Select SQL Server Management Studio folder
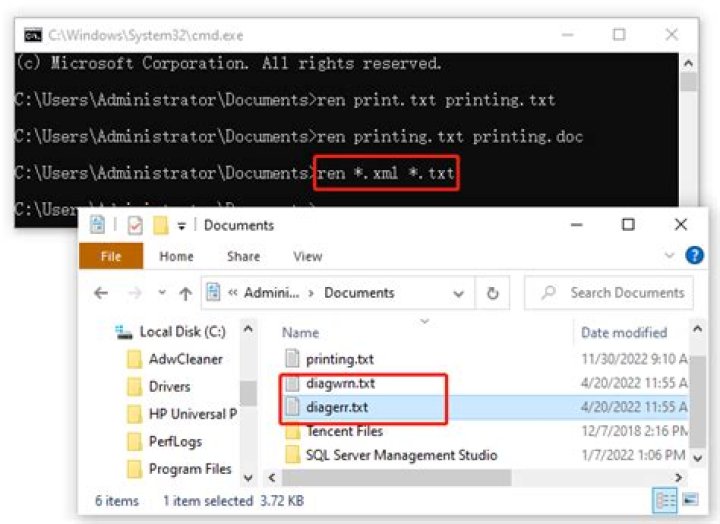 (x=401, y=455)
